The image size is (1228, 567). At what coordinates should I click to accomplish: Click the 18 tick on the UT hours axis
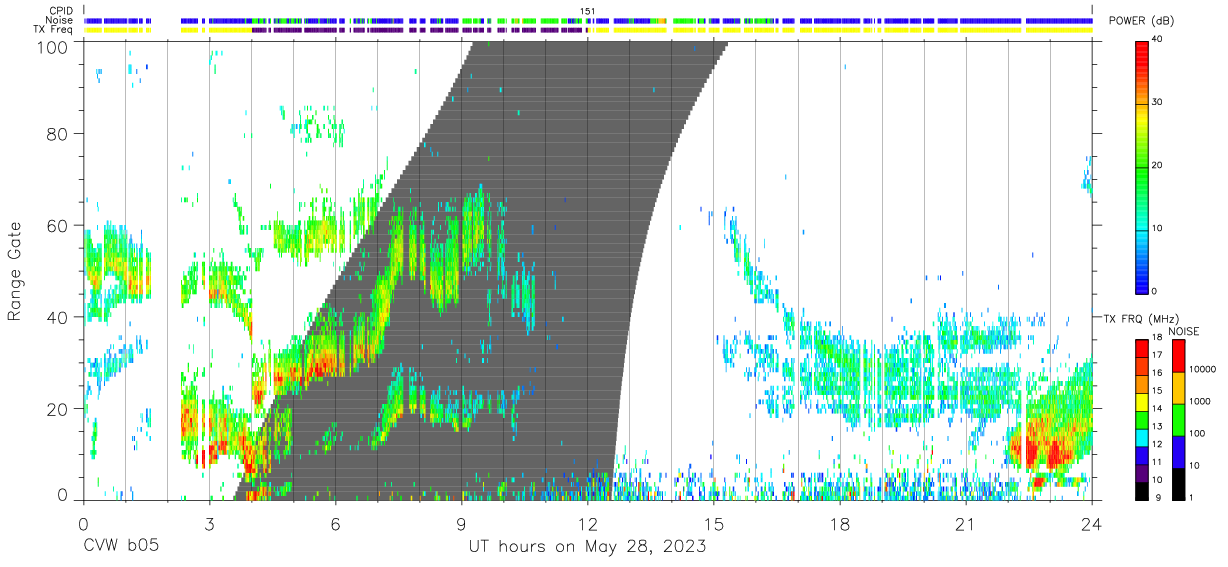pos(839,523)
